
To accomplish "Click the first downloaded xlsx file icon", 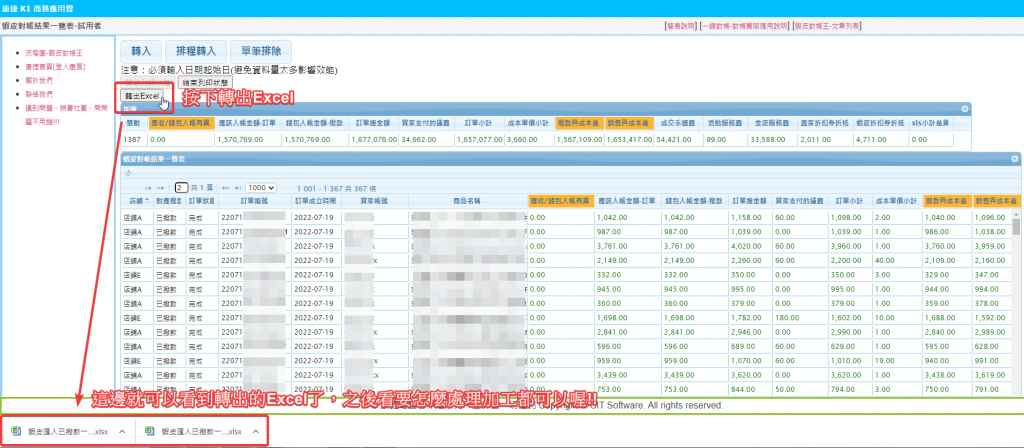I will 17,431.
